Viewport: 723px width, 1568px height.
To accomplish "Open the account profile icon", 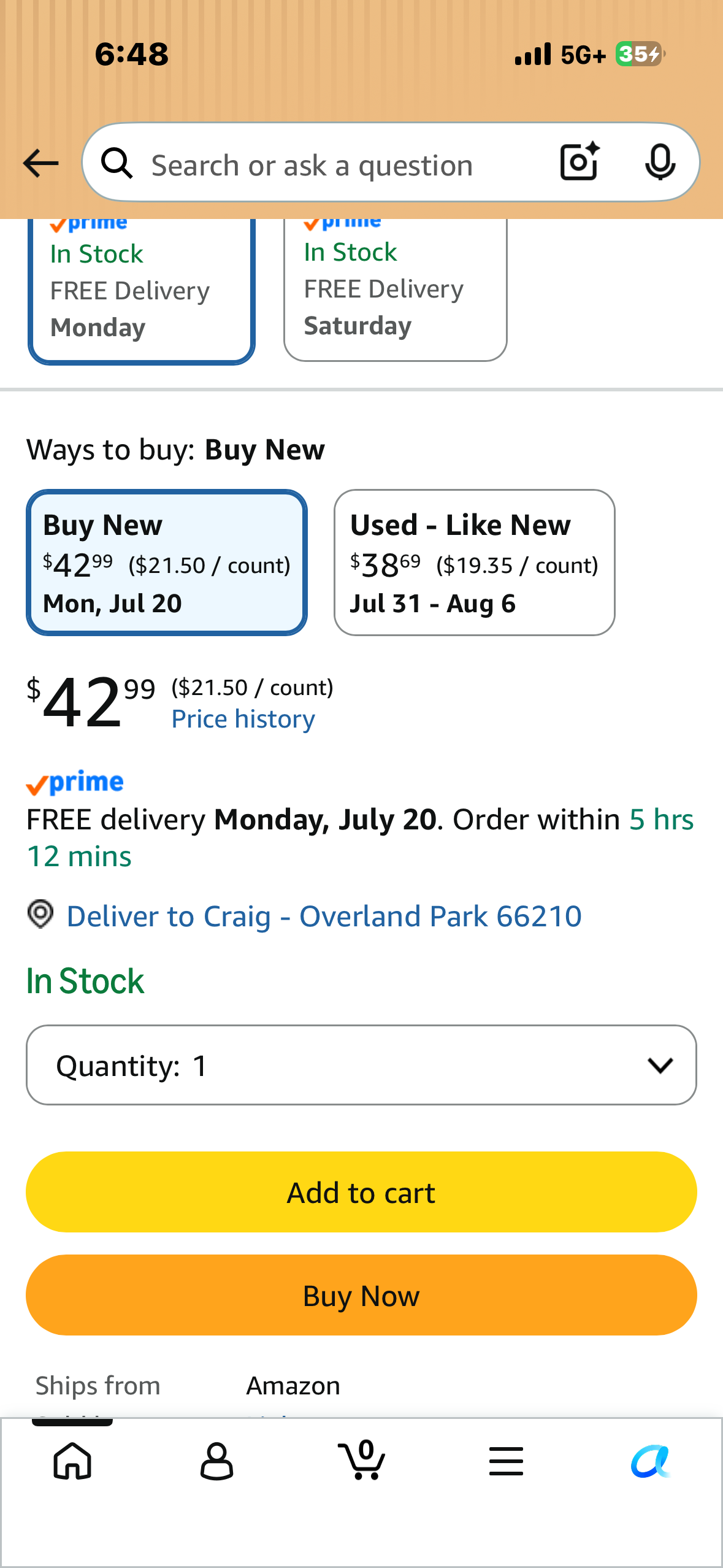I will click(x=217, y=1461).
